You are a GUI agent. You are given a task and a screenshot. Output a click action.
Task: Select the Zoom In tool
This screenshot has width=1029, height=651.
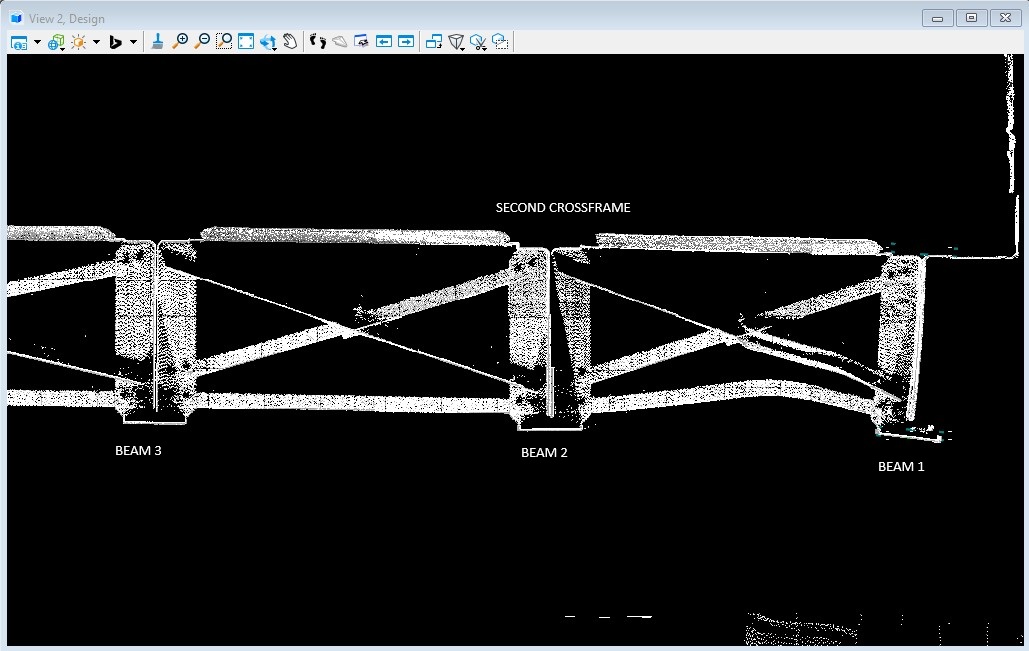pos(180,41)
